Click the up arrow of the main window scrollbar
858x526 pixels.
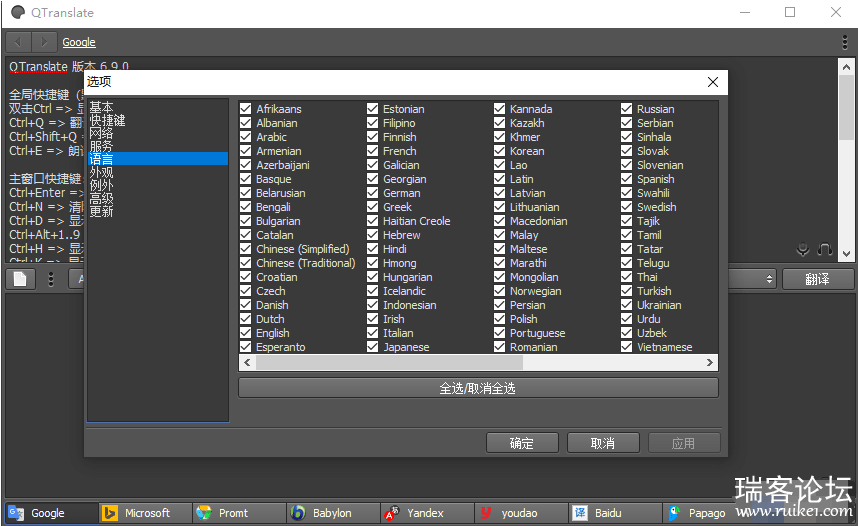pyautogui.click(x=847, y=67)
